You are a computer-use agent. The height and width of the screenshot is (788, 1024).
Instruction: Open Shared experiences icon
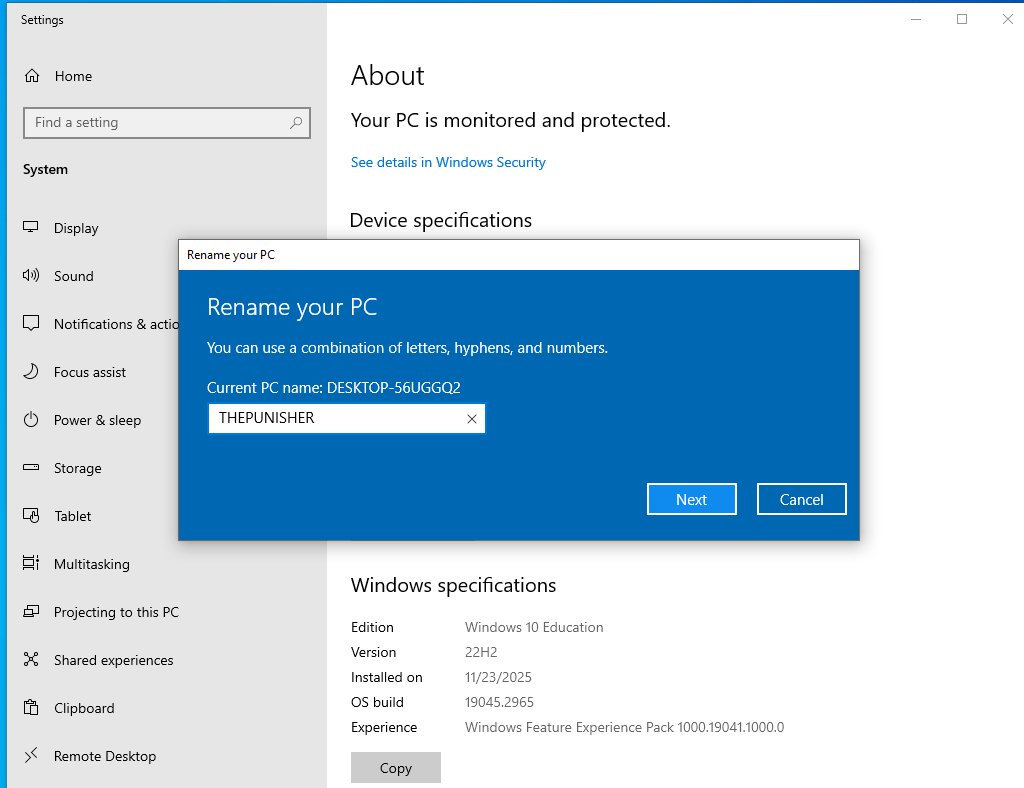31,659
